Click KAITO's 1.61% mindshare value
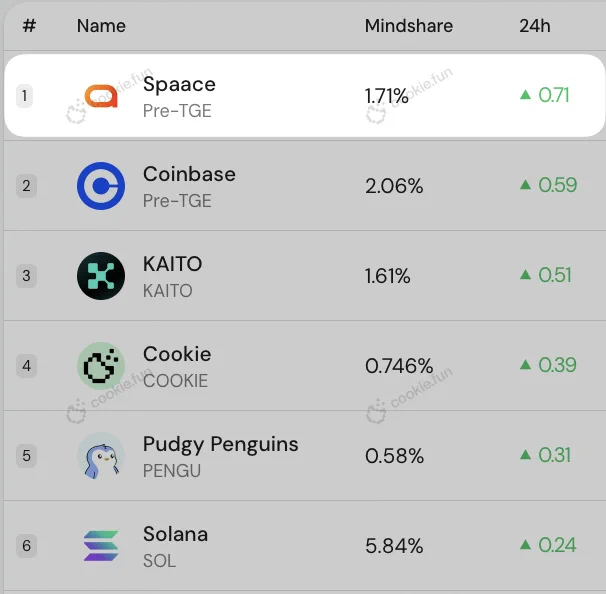This screenshot has width=606, height=594. click(x=387, y=276)
